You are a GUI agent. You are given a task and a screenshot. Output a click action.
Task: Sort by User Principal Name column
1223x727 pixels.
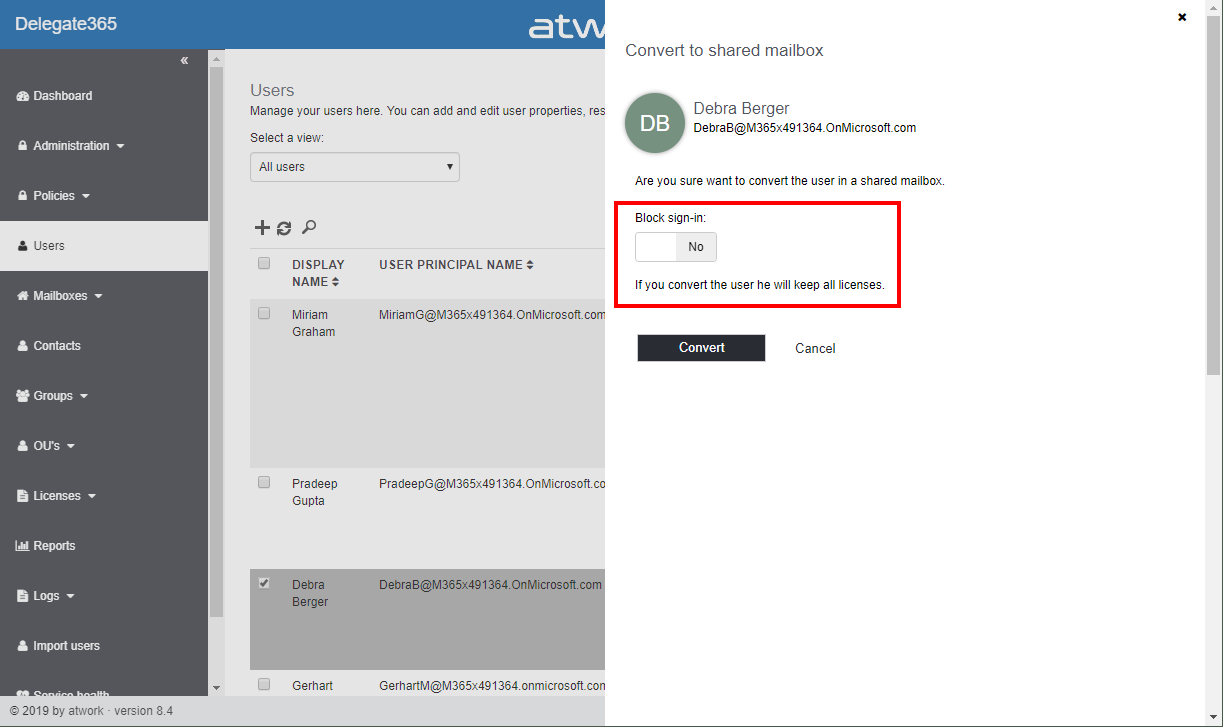pyautogui.click(x=456, y=265)
